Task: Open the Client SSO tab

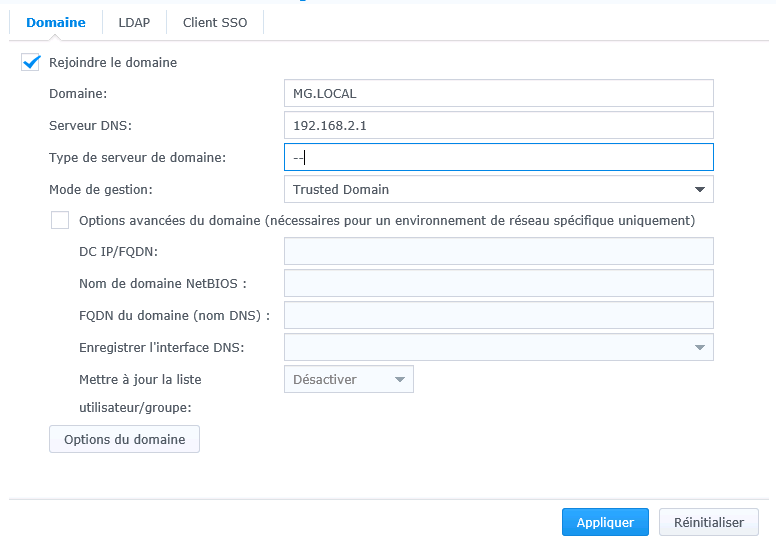Action: pos(215,23)
